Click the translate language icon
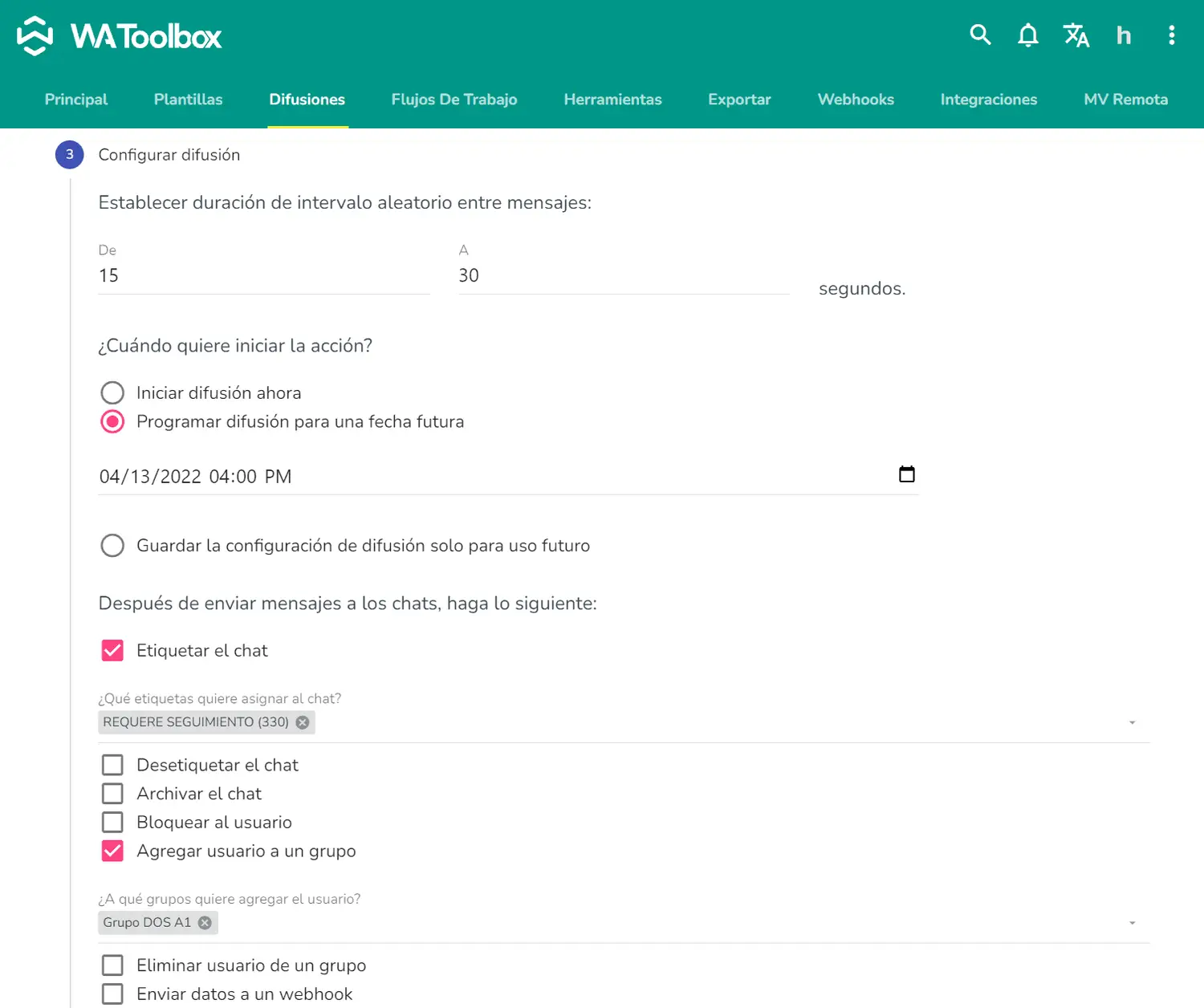Screen dimensions: 1204x1008 point(1076,35)
